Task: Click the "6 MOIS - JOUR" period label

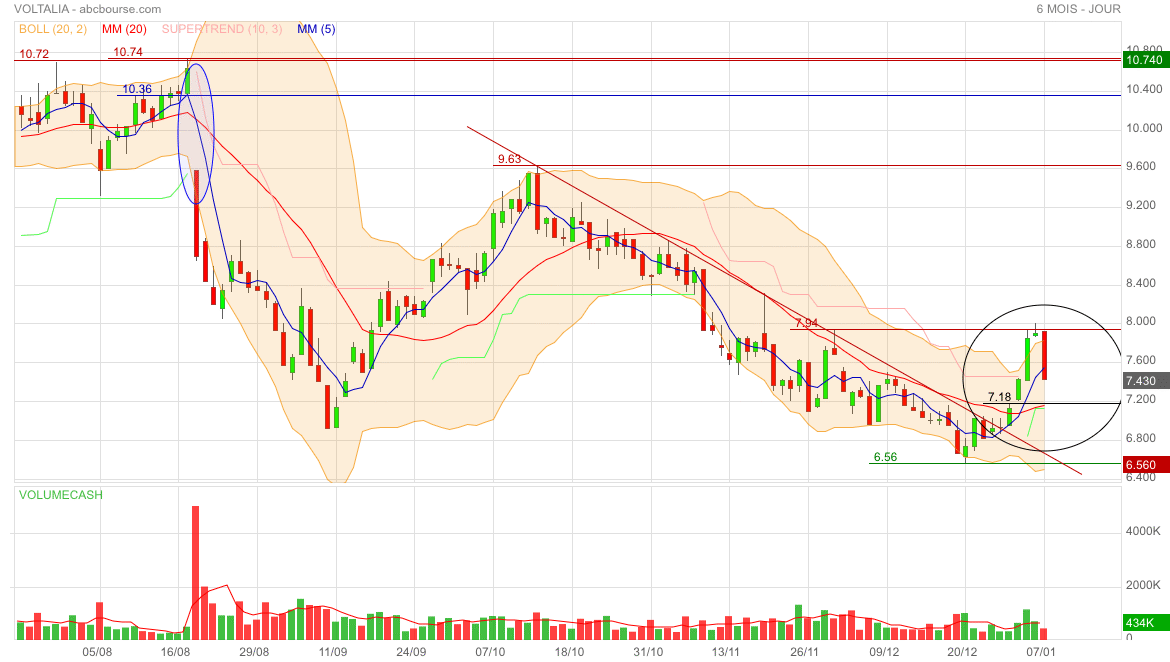Action: click(1078, 9)
